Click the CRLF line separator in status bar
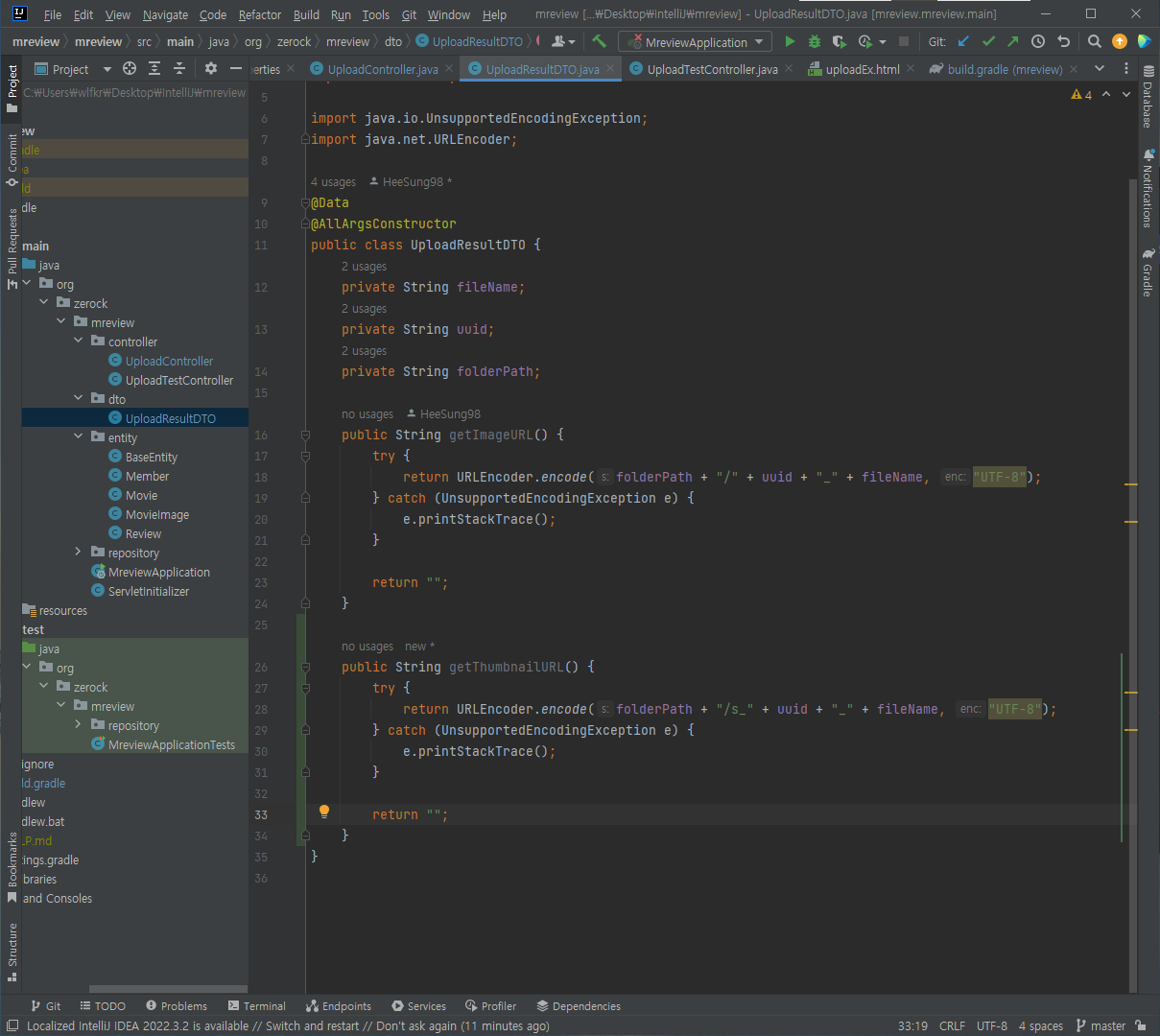 [x=952, y=1025]
